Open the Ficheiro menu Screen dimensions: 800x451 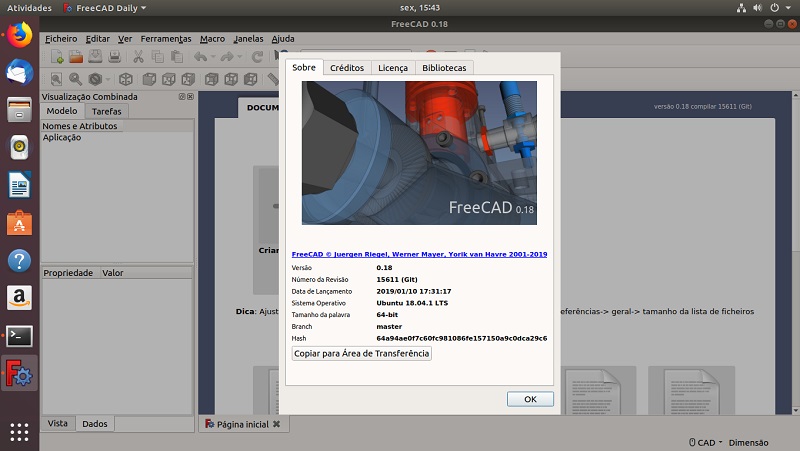[61, 39]
